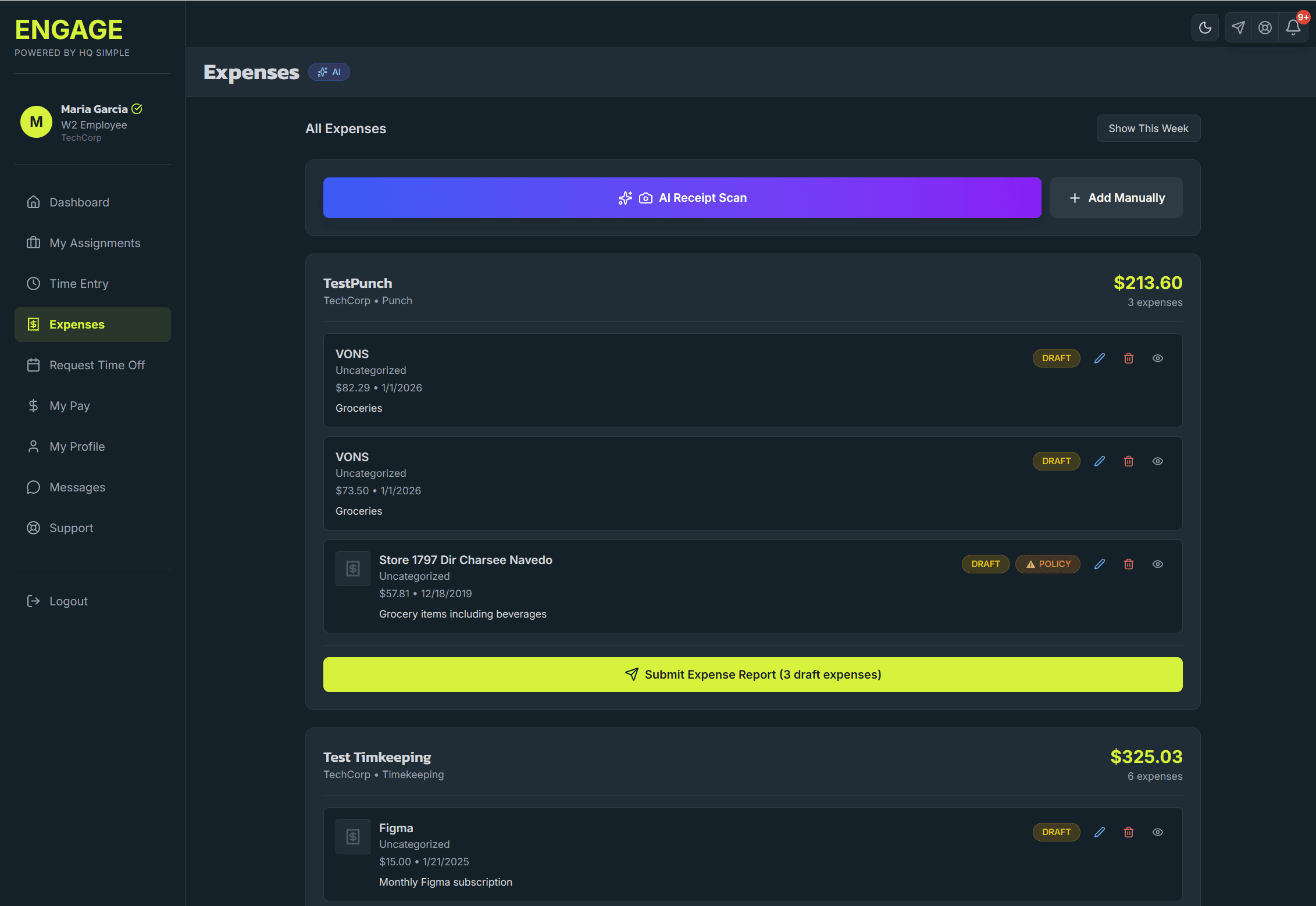Open Messages in sidebar

pos(92,487)
